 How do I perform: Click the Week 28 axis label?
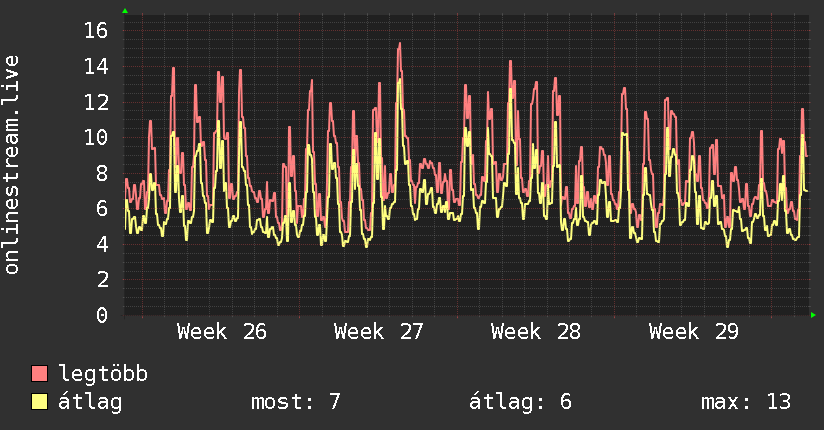point(535,332)
